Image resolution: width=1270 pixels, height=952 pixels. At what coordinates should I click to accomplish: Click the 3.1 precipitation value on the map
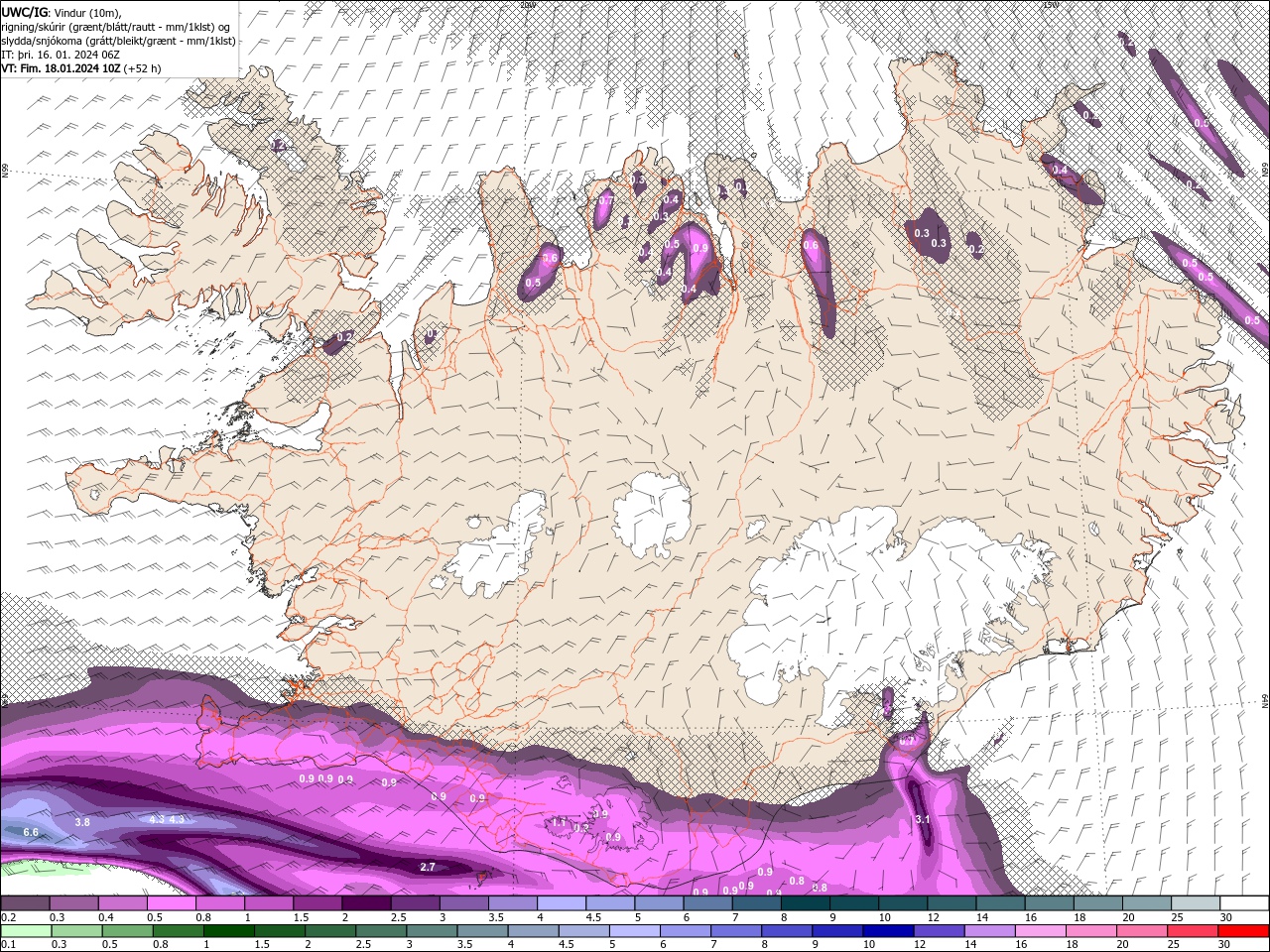click(923, 819)
